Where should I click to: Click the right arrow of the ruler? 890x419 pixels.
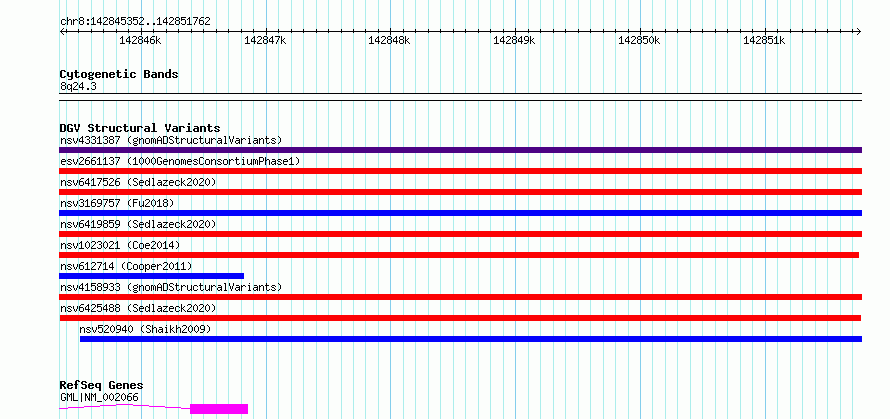(x=859, y=31)
